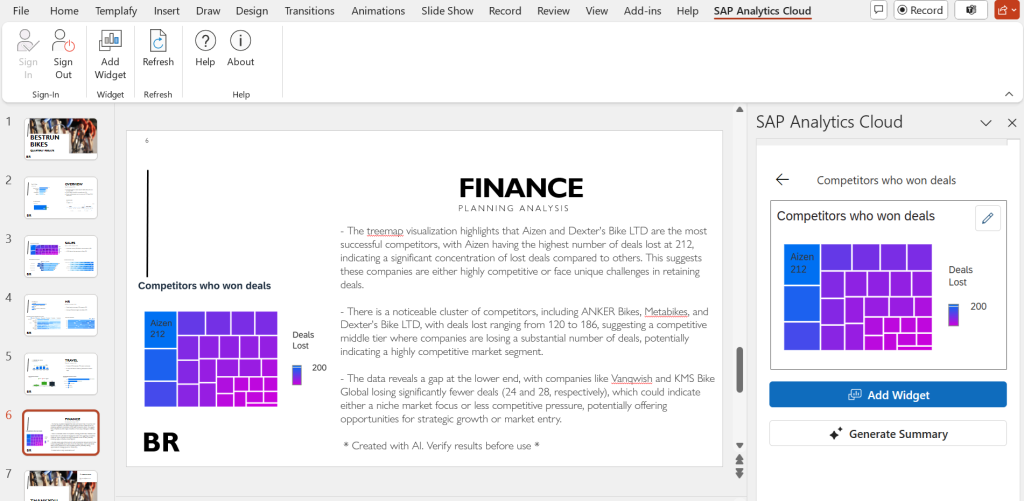Open the Animations tab

click(x=378, y=10)
